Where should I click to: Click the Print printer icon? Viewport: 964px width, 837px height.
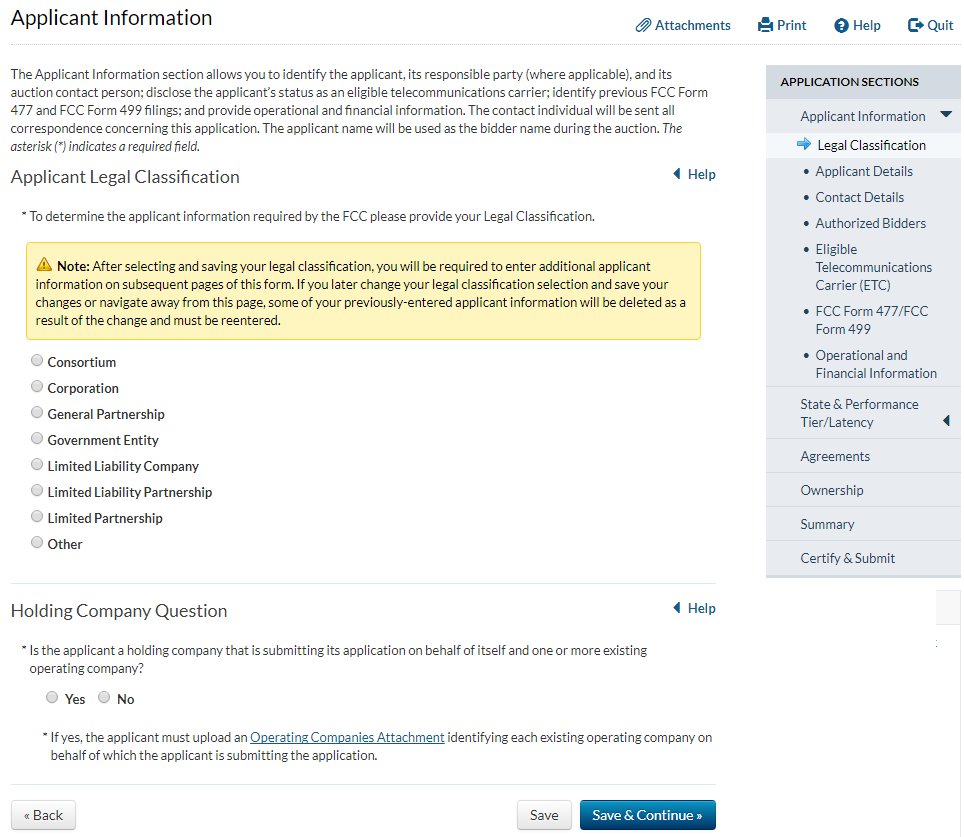[766, 25]
